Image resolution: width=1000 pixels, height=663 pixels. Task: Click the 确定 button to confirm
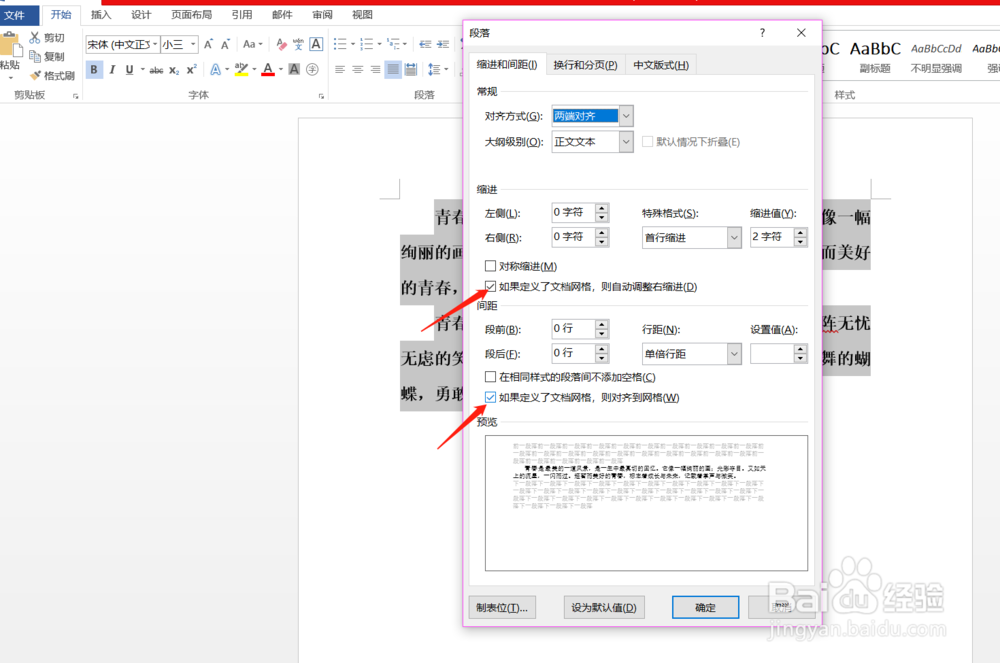(x=705, y=607)
